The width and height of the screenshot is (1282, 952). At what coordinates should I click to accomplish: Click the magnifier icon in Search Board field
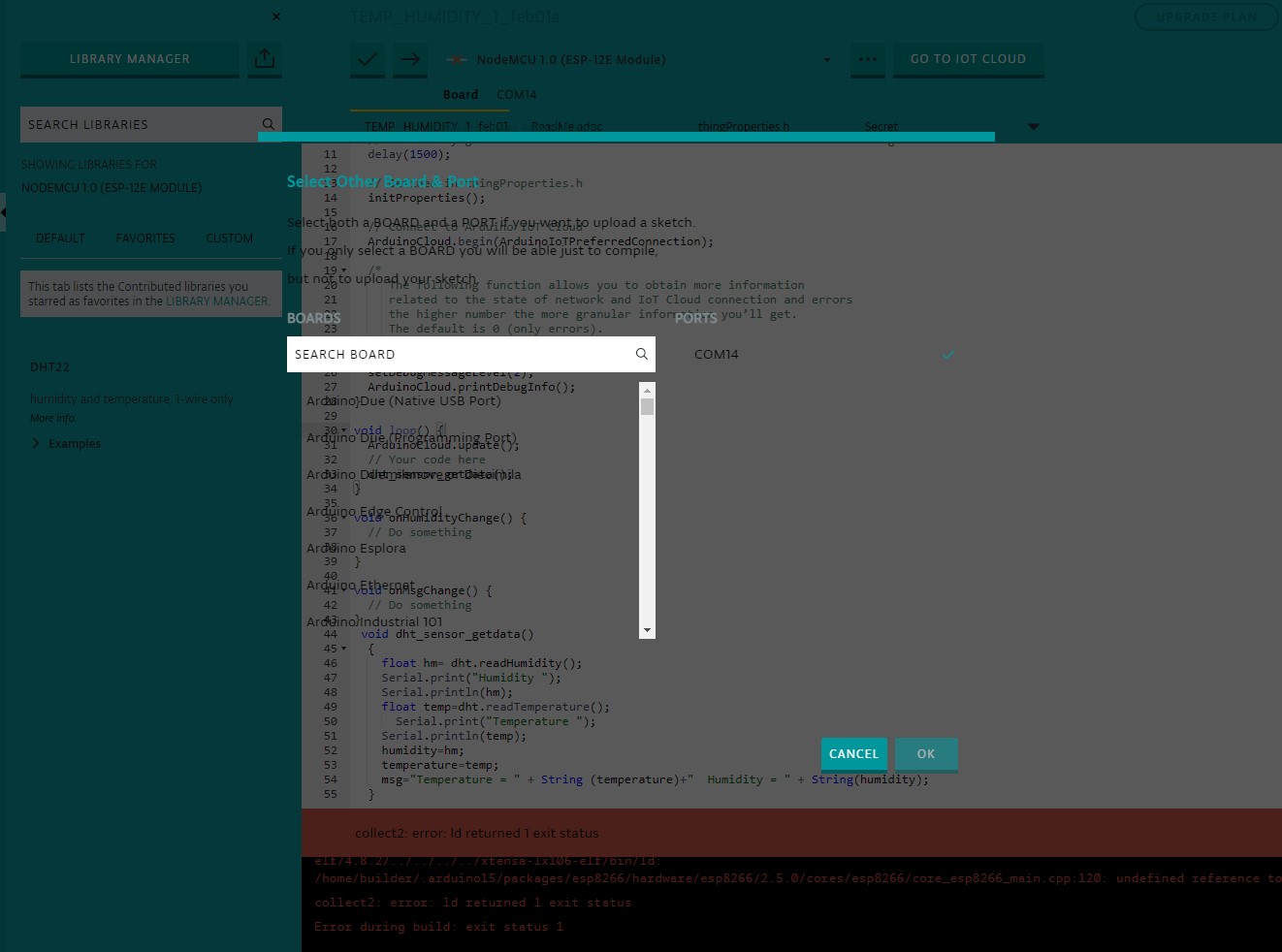pyautogui.click(x=641, y=354)
